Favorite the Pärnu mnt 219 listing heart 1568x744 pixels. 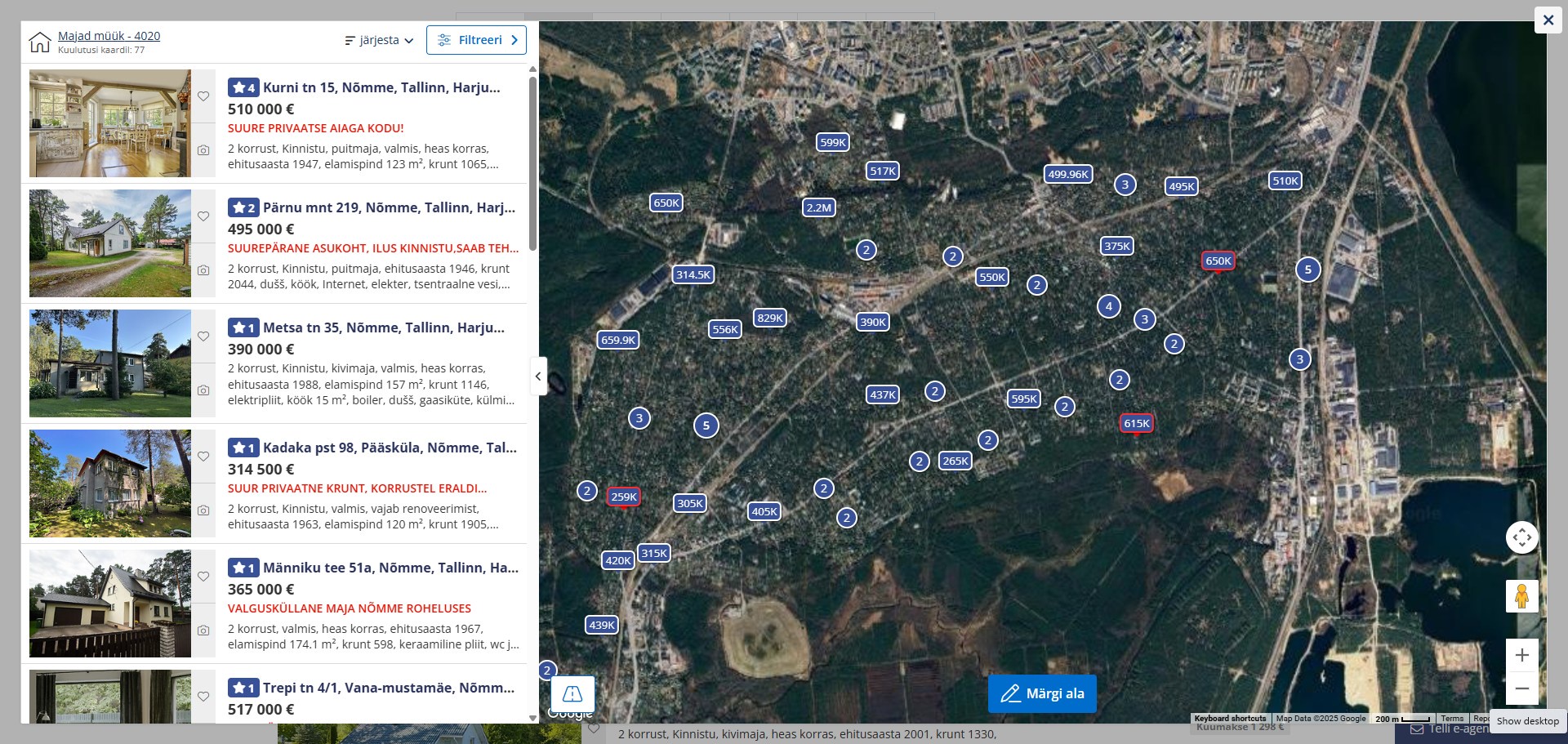(x=203, y=216)
